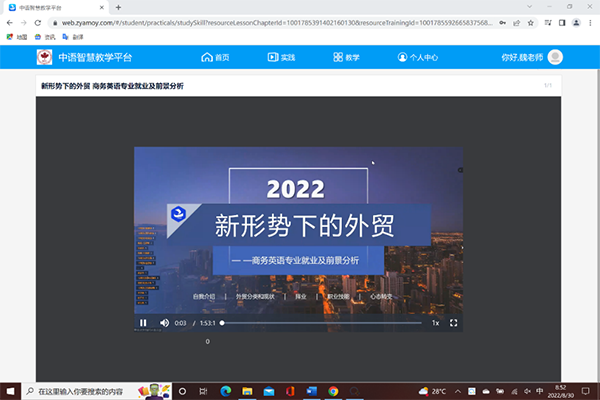Open the 1x playback speed menu

(x=435, y=323)
